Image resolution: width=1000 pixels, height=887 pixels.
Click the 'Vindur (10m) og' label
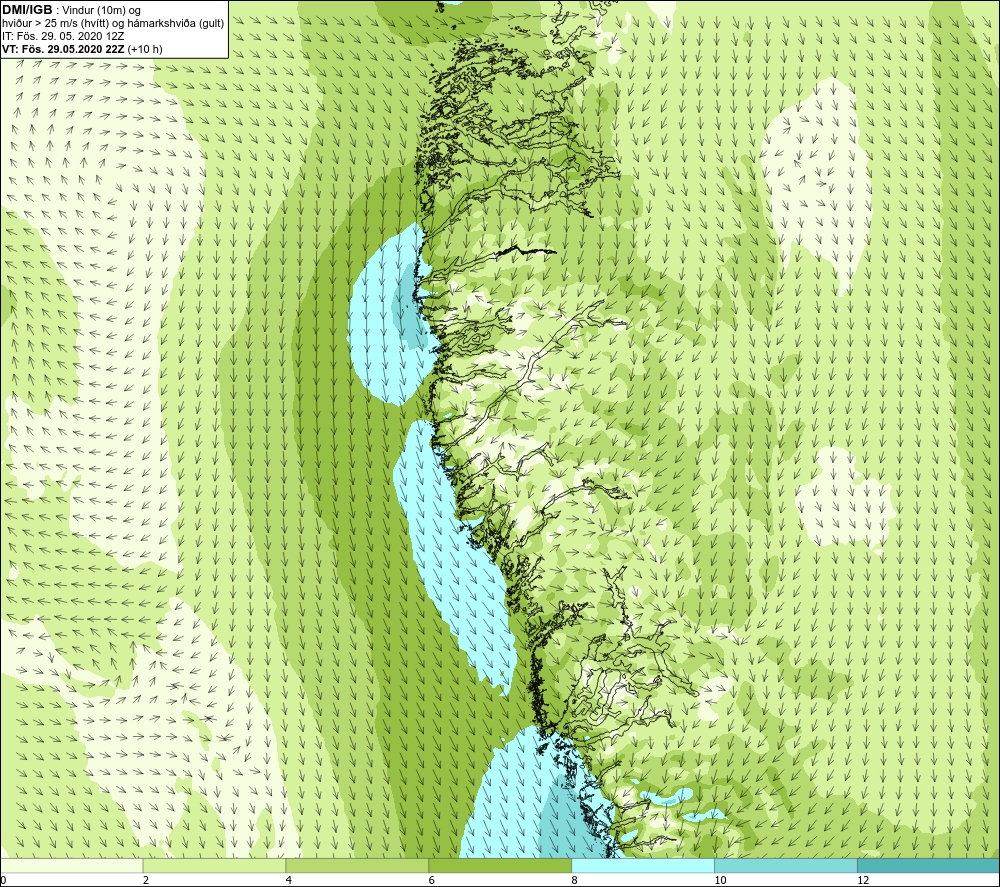pos(101,10)
